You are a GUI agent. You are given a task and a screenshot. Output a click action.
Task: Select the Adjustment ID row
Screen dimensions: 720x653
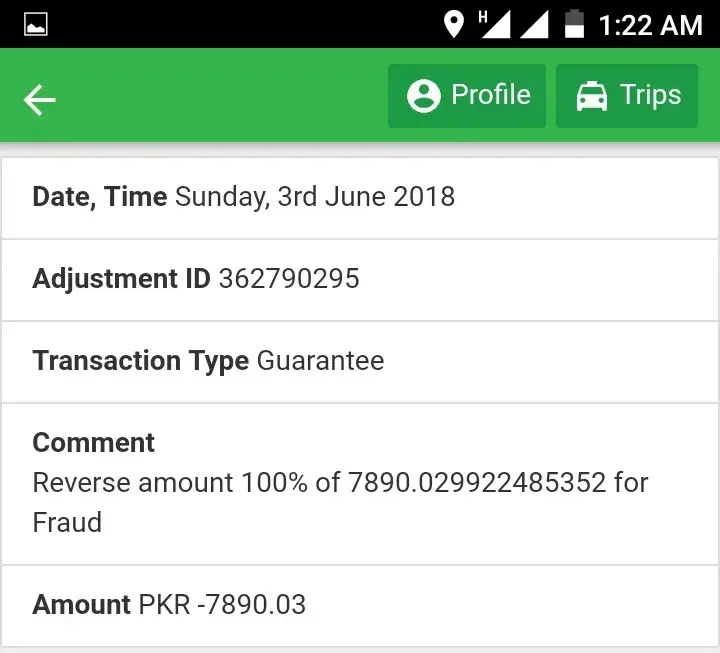pos(360,279)
